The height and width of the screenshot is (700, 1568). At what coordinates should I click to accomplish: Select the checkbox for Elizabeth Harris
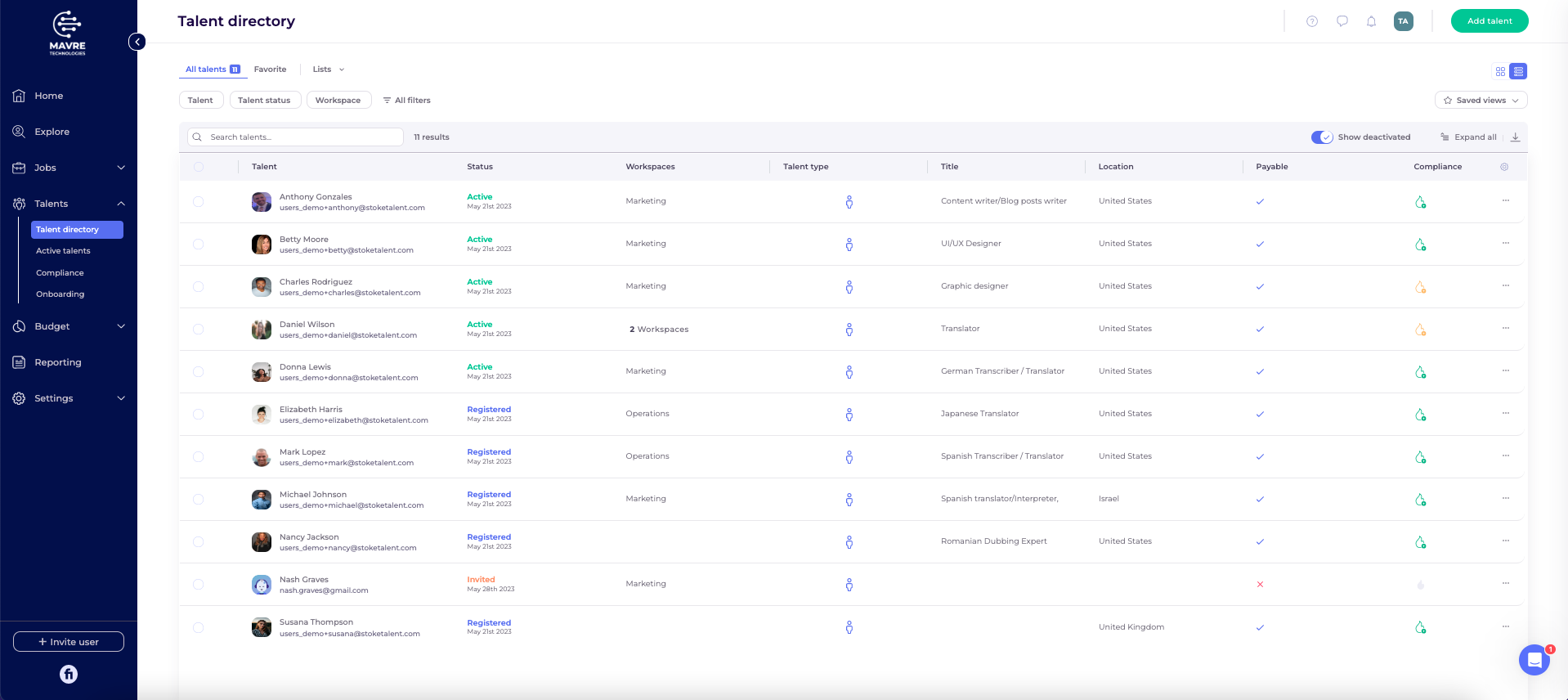pos(199,414)
